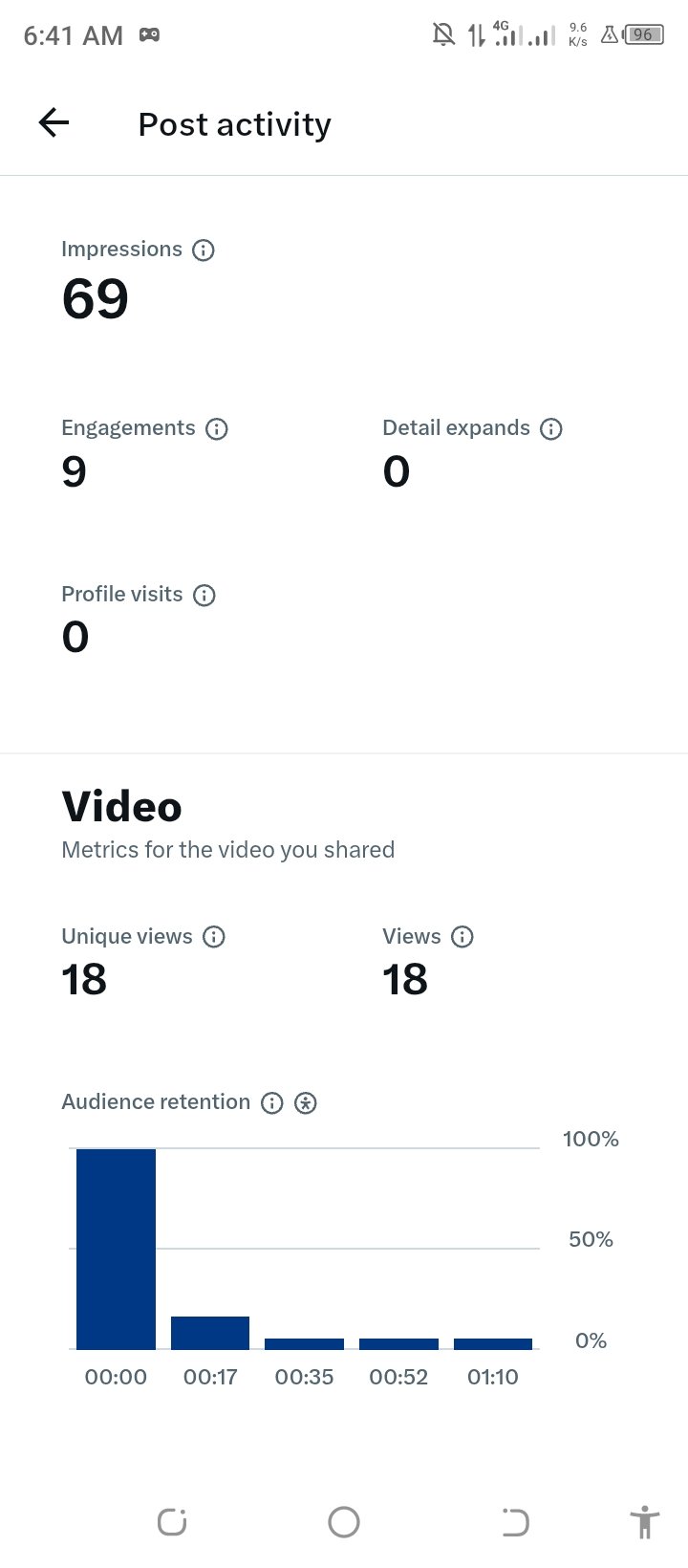This screenshot has width=688, height=1568.
Task: Open recent apps navigation button
Action: (172, 1522)
